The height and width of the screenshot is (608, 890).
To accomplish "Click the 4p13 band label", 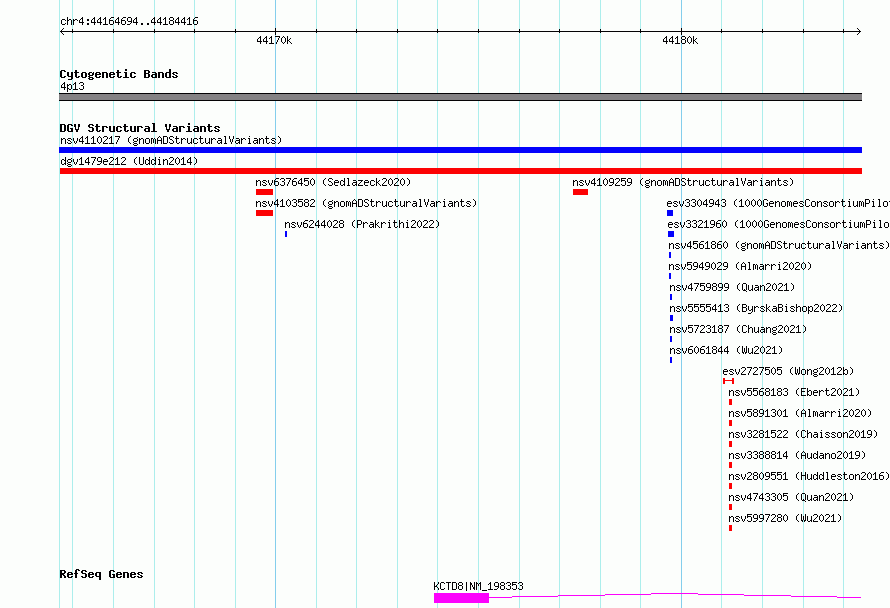I will [x=73, y=86].
